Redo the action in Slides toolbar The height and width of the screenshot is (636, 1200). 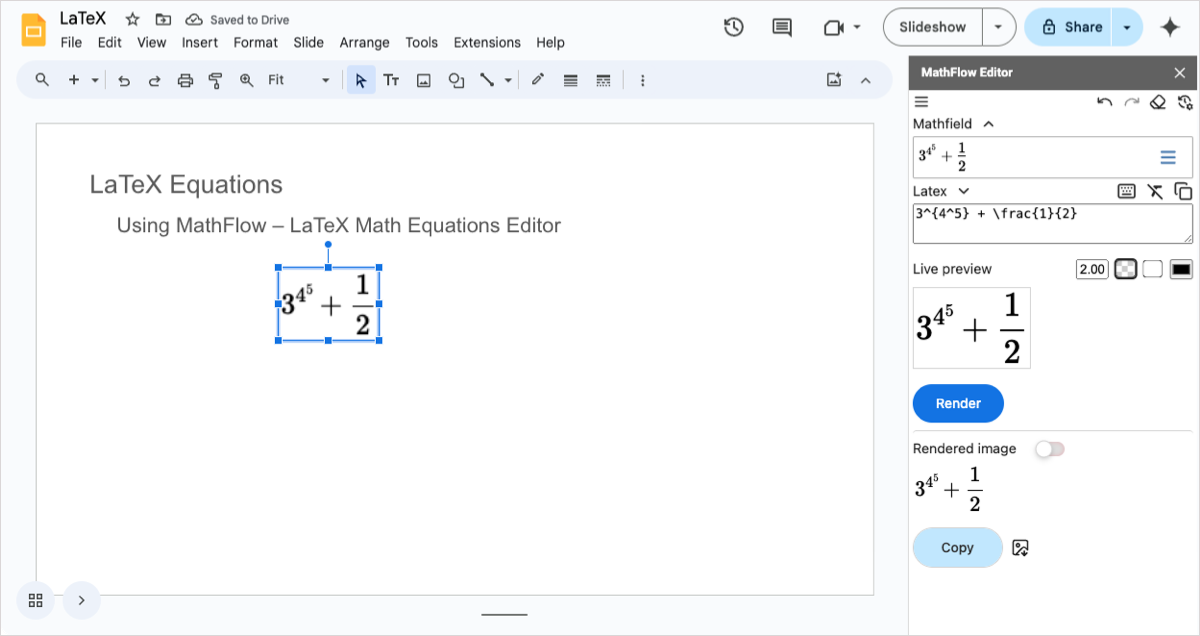tap(154, 80)
